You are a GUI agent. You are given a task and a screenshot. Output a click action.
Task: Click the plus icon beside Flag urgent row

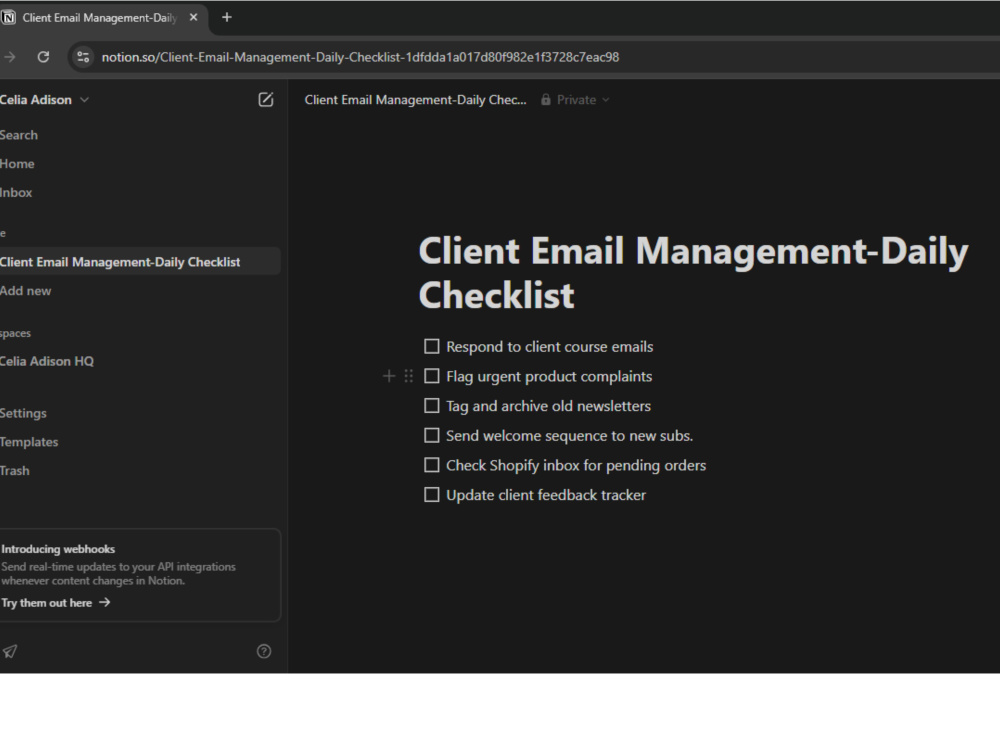pos(388,376)
